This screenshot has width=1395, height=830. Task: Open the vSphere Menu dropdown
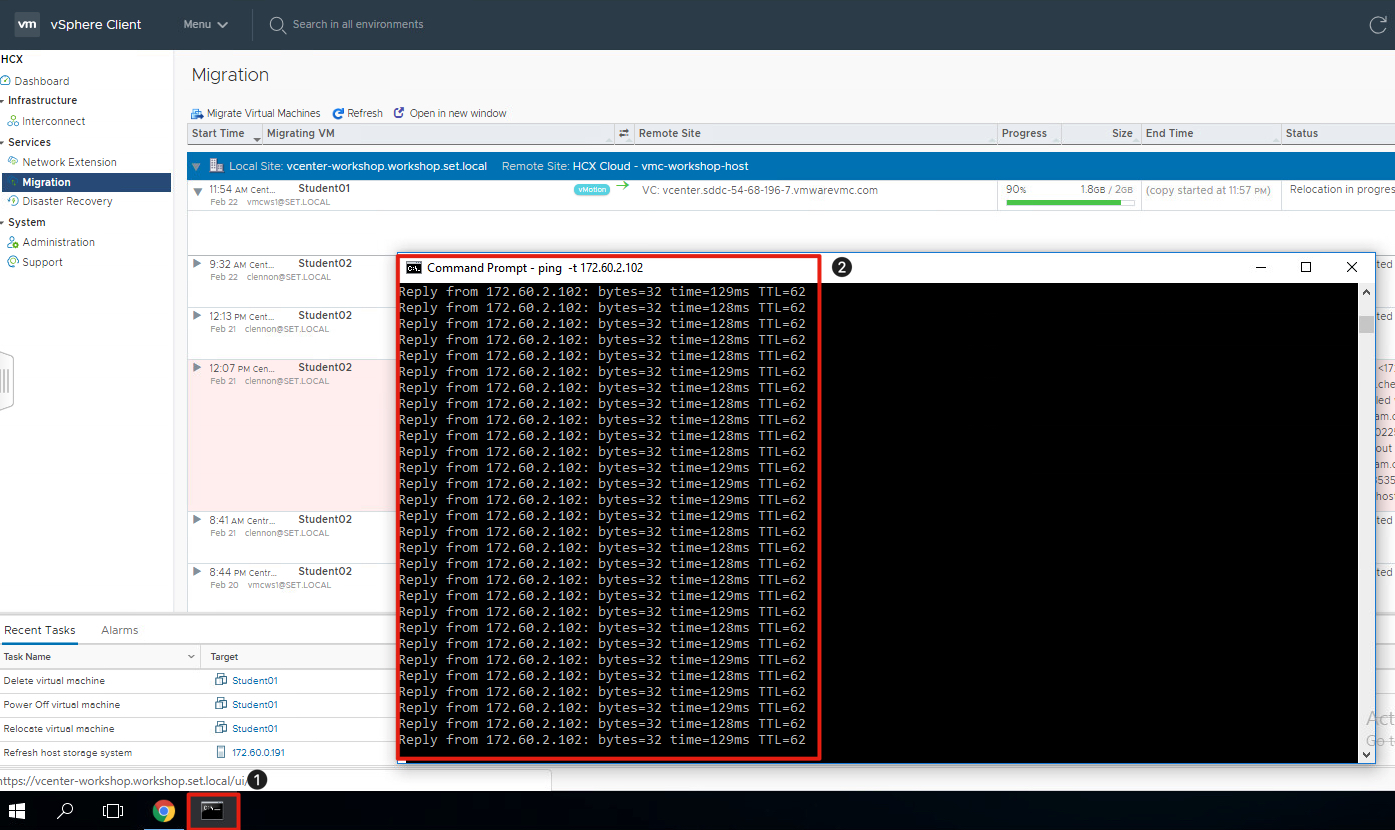click(206, 24)
